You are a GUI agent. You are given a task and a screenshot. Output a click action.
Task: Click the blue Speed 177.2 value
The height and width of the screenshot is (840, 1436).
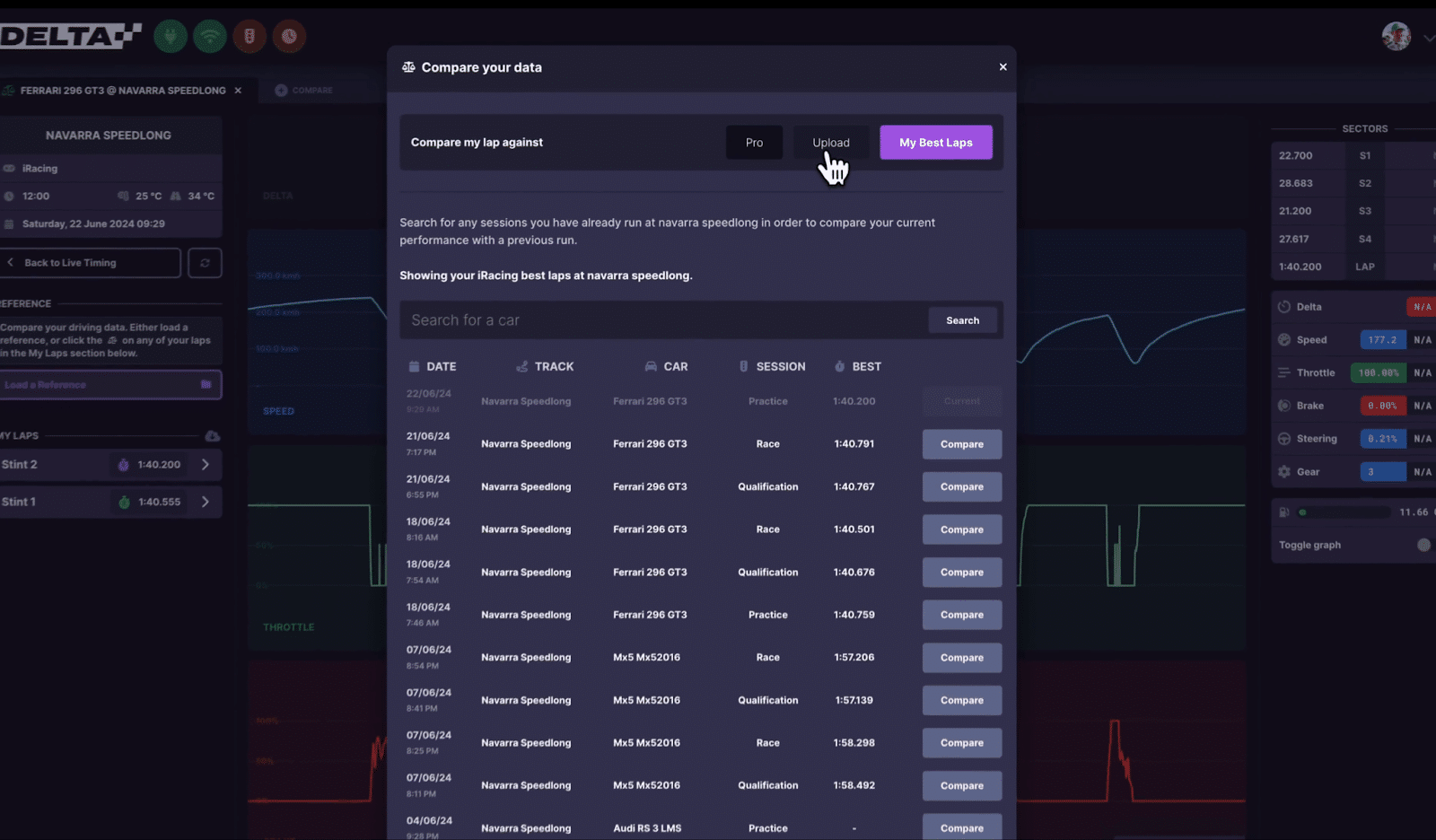tap(1382, 340)
